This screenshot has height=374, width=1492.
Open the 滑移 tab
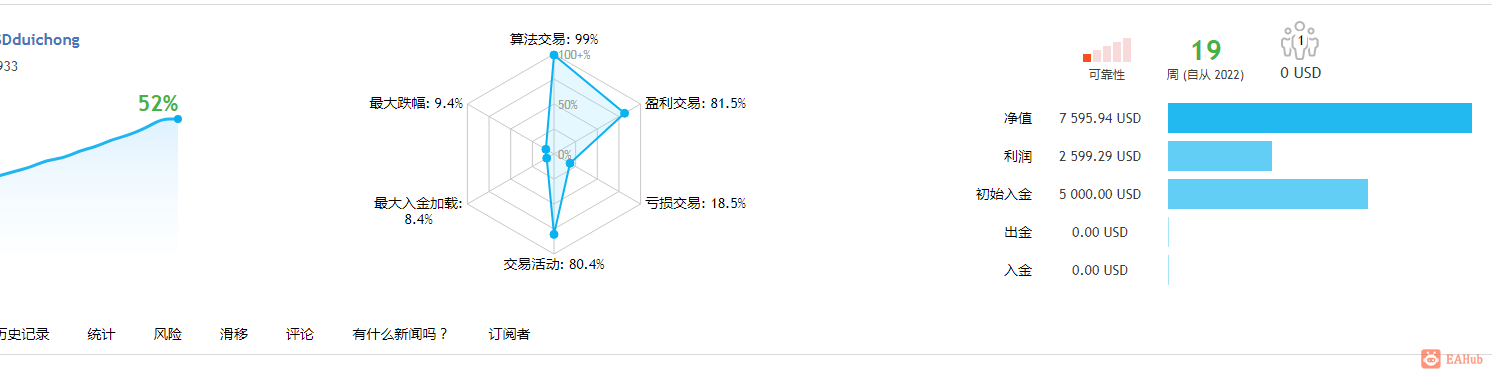pyautogui.click(x=234, y=334)
